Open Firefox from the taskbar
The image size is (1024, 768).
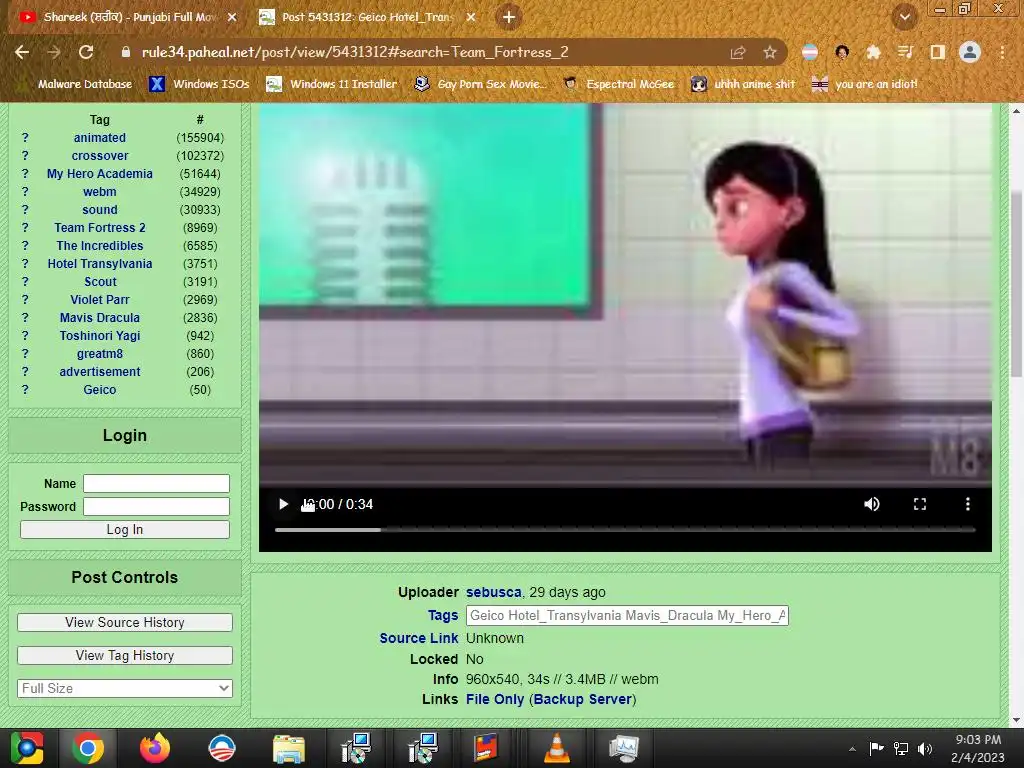[x=155, y=748]
